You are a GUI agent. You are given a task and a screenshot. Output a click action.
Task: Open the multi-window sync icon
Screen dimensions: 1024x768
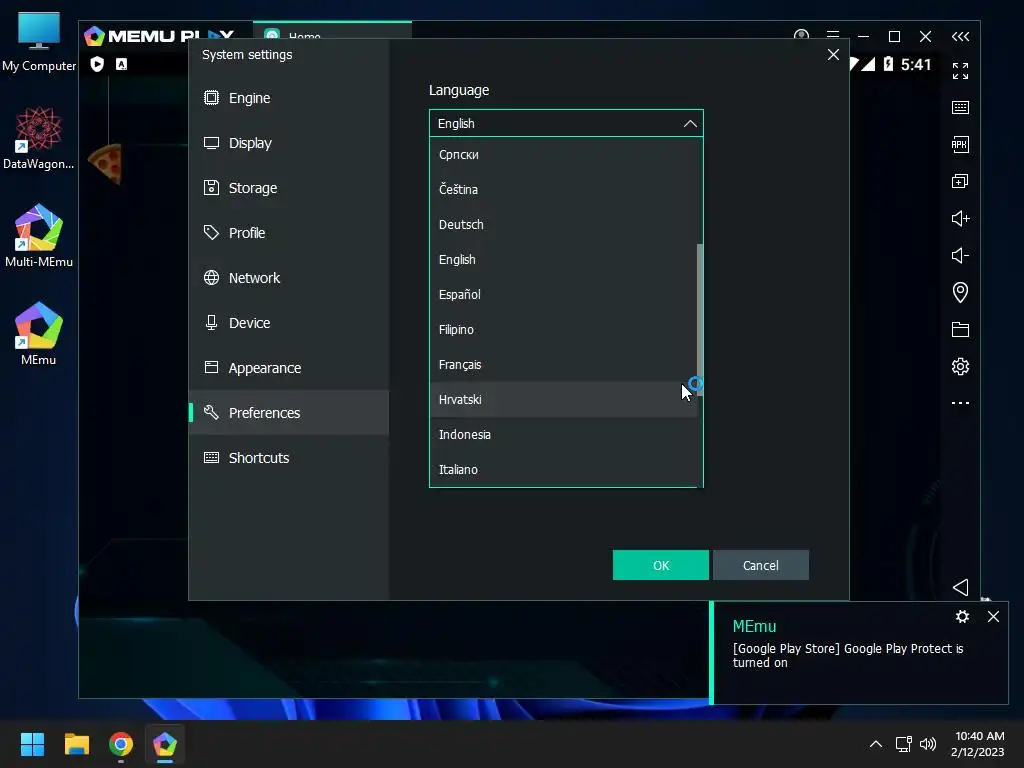(960, 182)
